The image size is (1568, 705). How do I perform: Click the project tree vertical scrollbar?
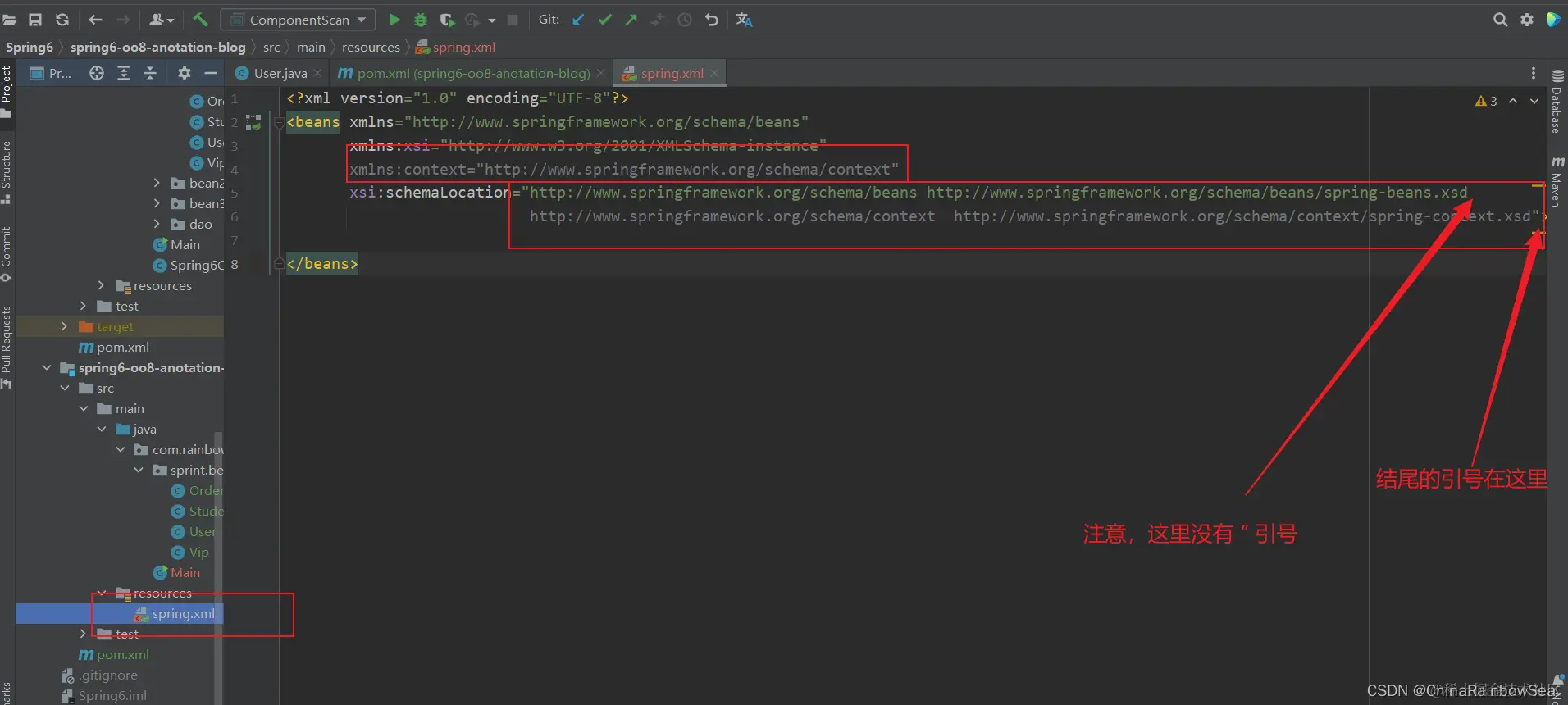tap(218, 566)
